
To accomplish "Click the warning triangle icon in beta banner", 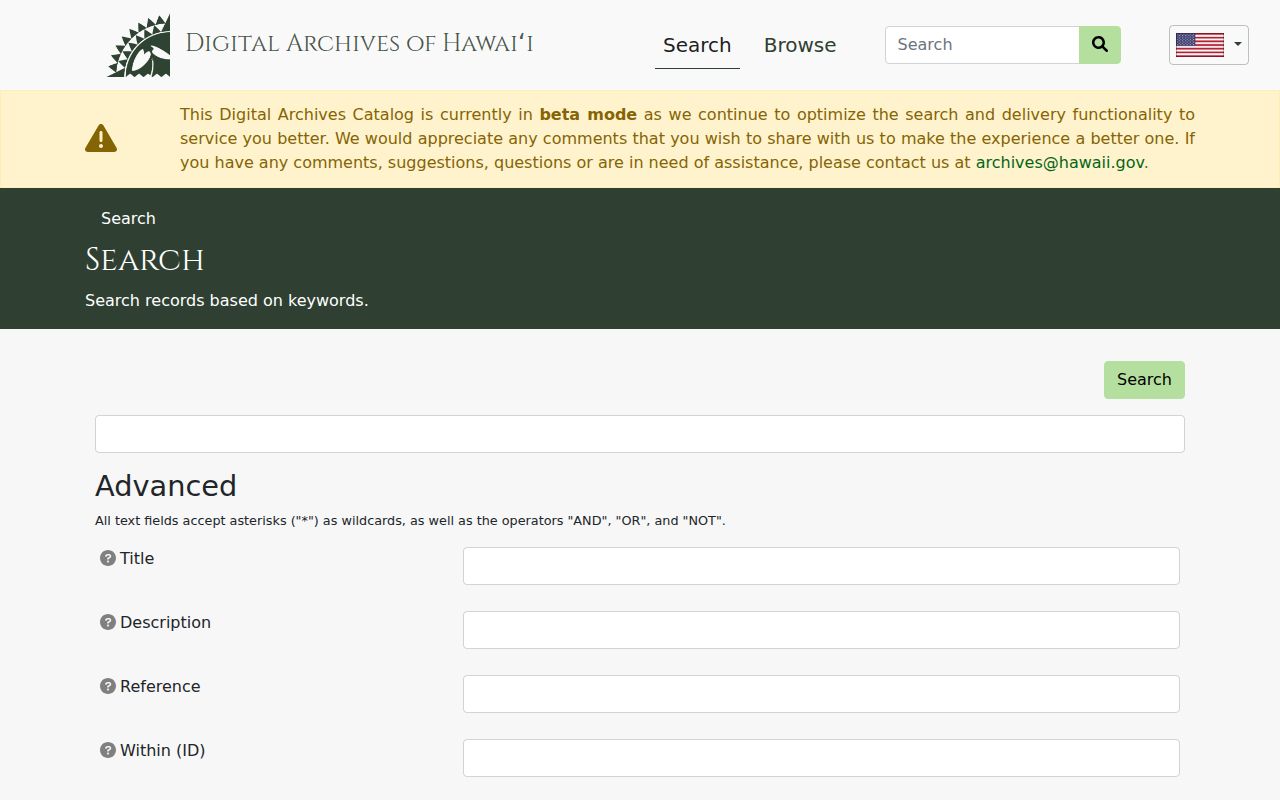I will [101, 138].
